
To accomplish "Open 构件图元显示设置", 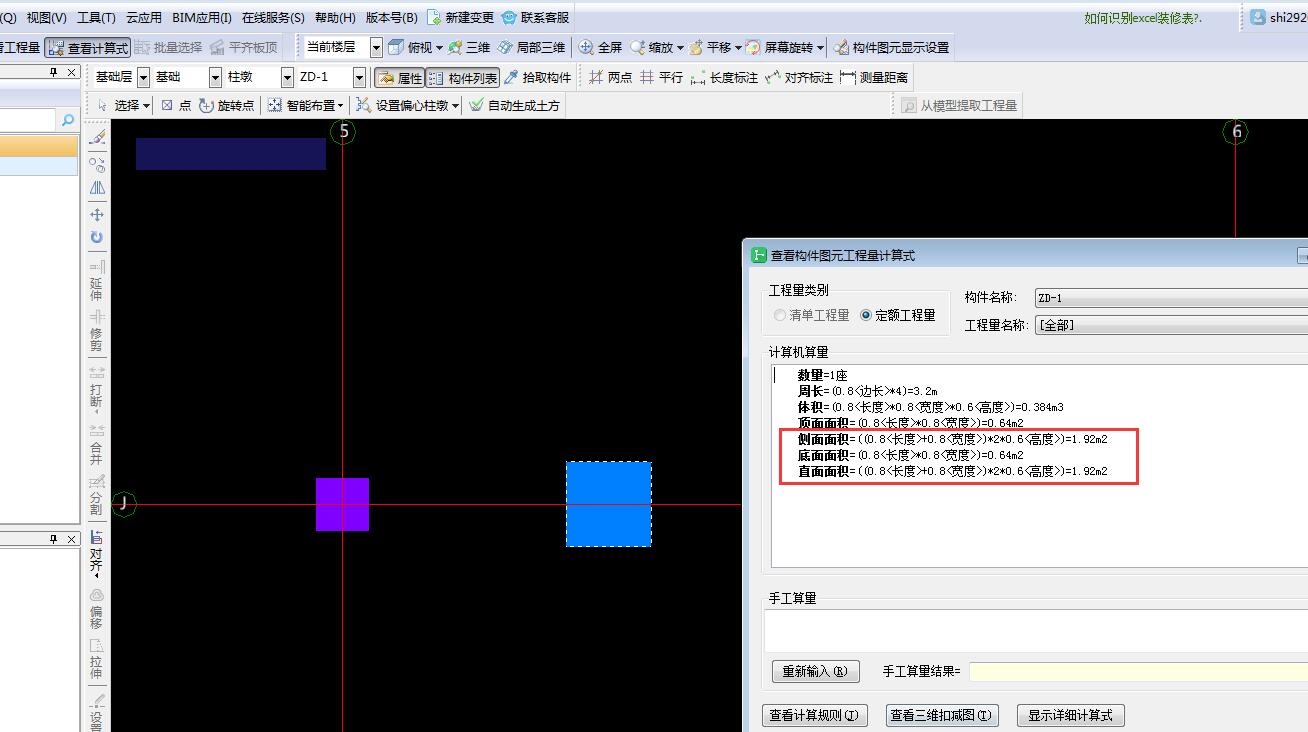I will coord(892,47).
